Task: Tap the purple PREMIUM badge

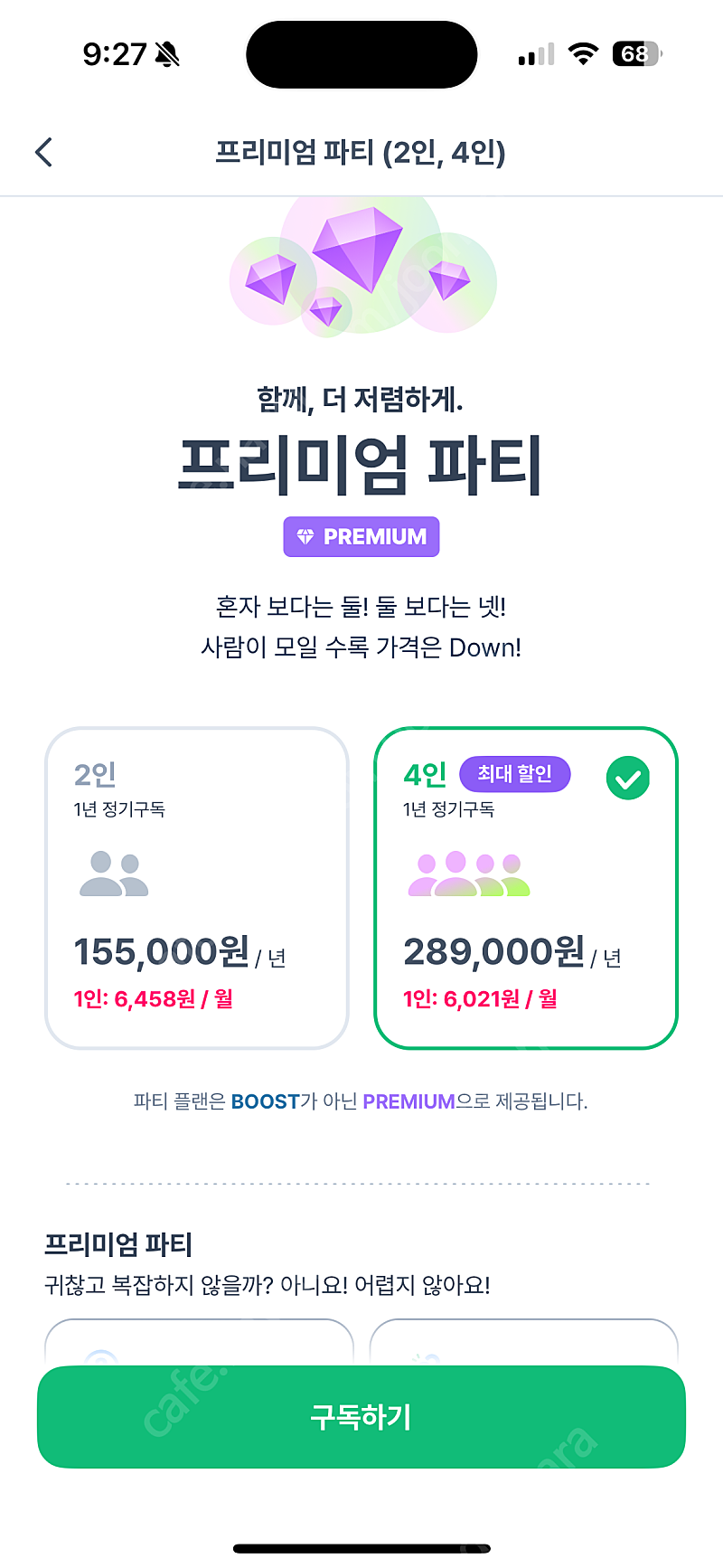Action: [x=361, y=536]
